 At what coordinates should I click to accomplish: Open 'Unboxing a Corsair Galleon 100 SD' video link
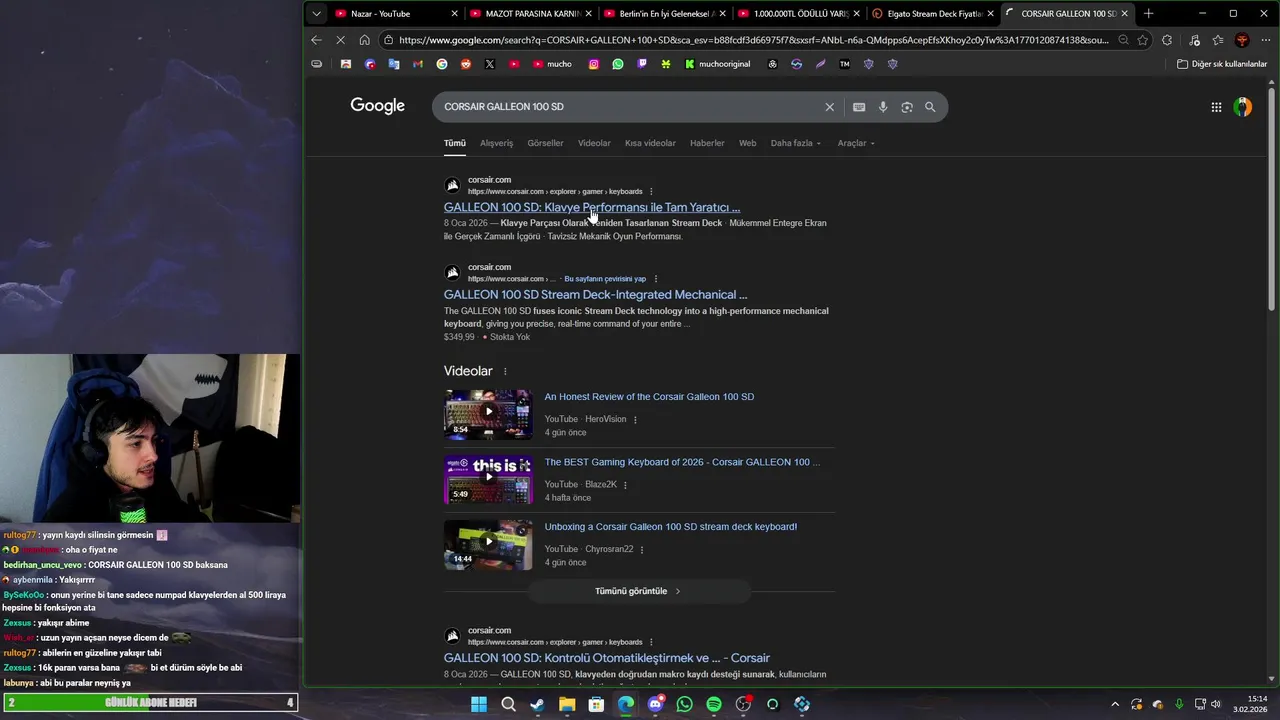(x=670, y=527)
